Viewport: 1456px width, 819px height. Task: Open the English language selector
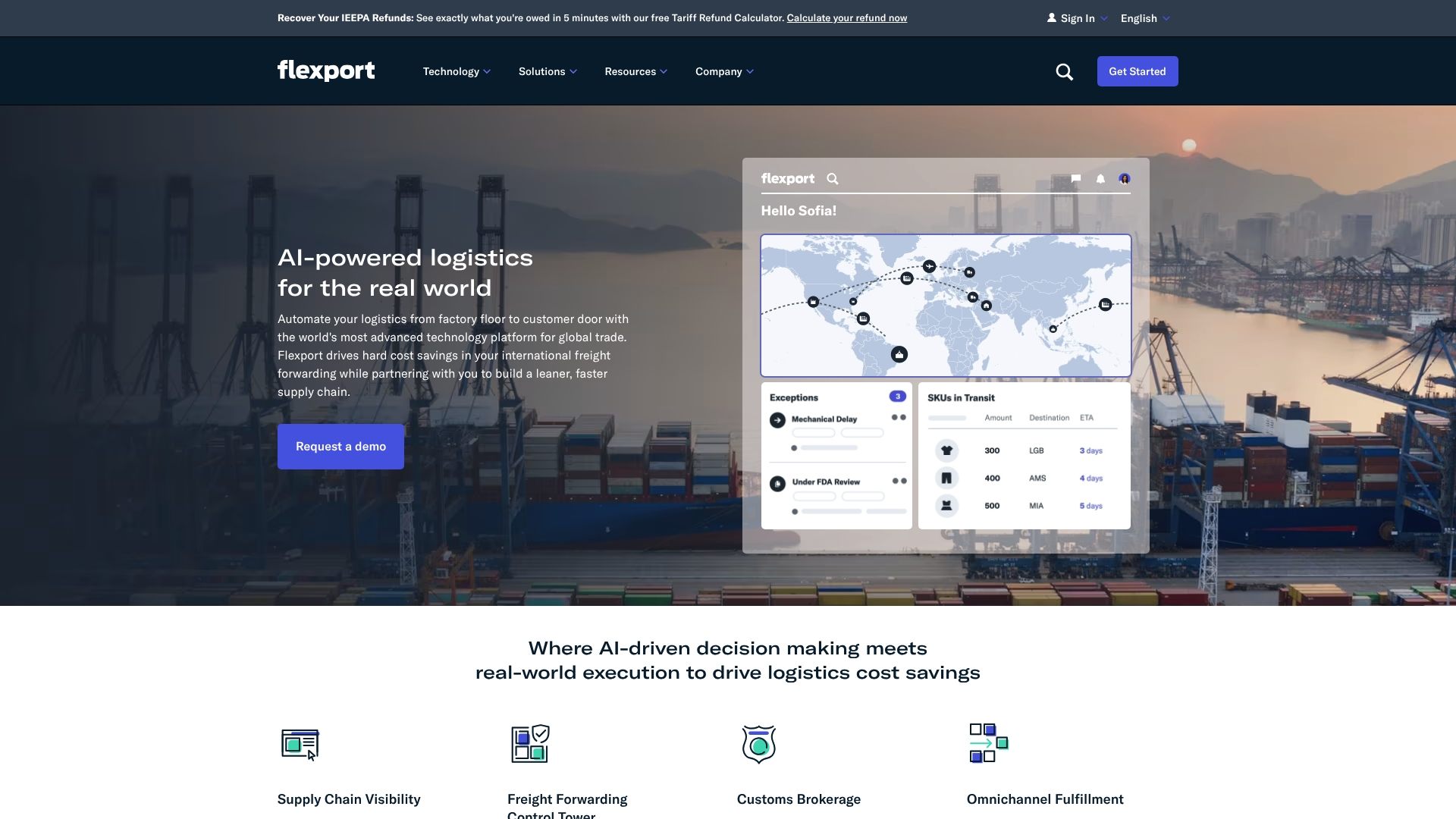click(x=1145, y=18)
